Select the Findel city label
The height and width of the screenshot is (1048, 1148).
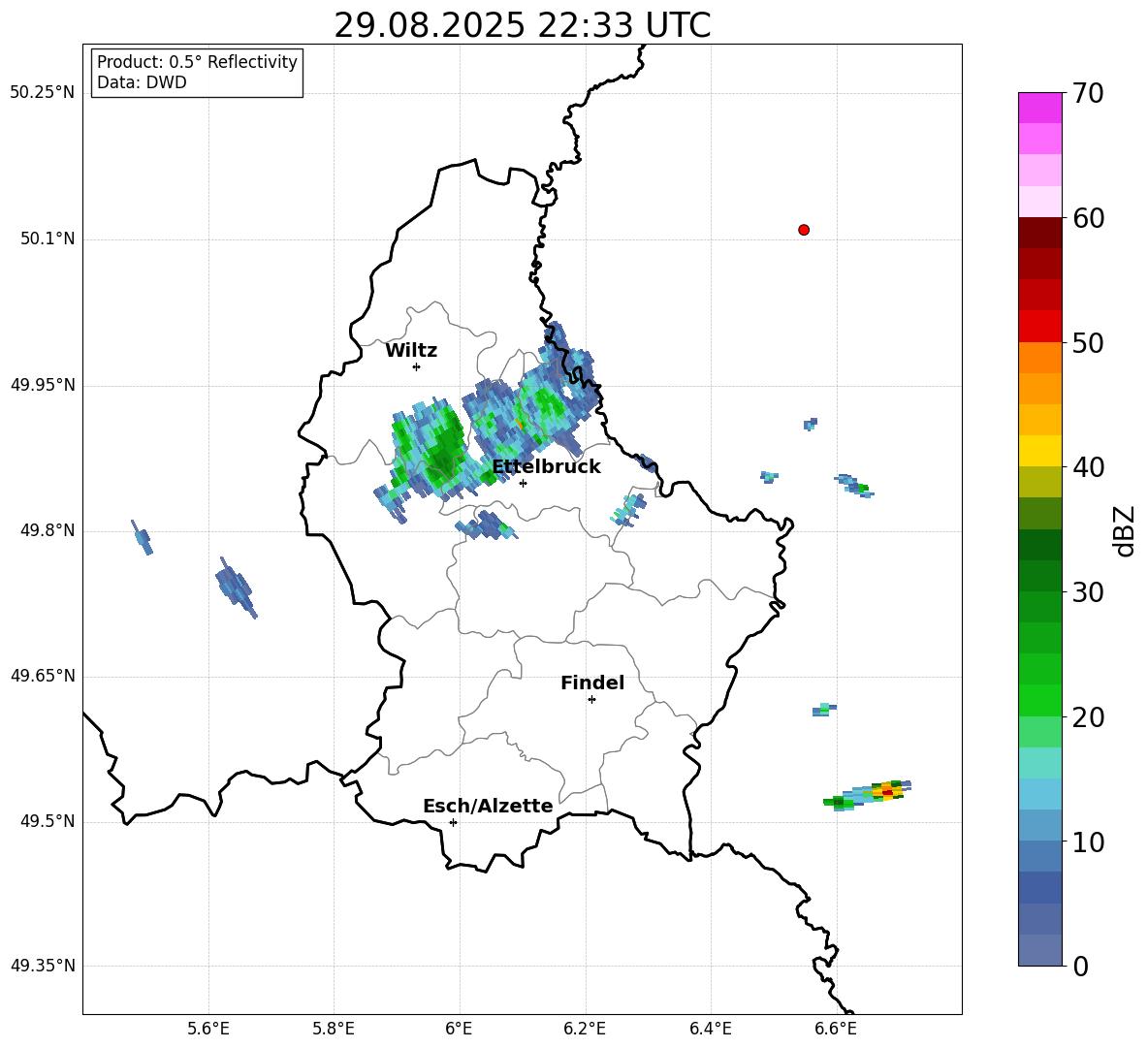point(592,683)
